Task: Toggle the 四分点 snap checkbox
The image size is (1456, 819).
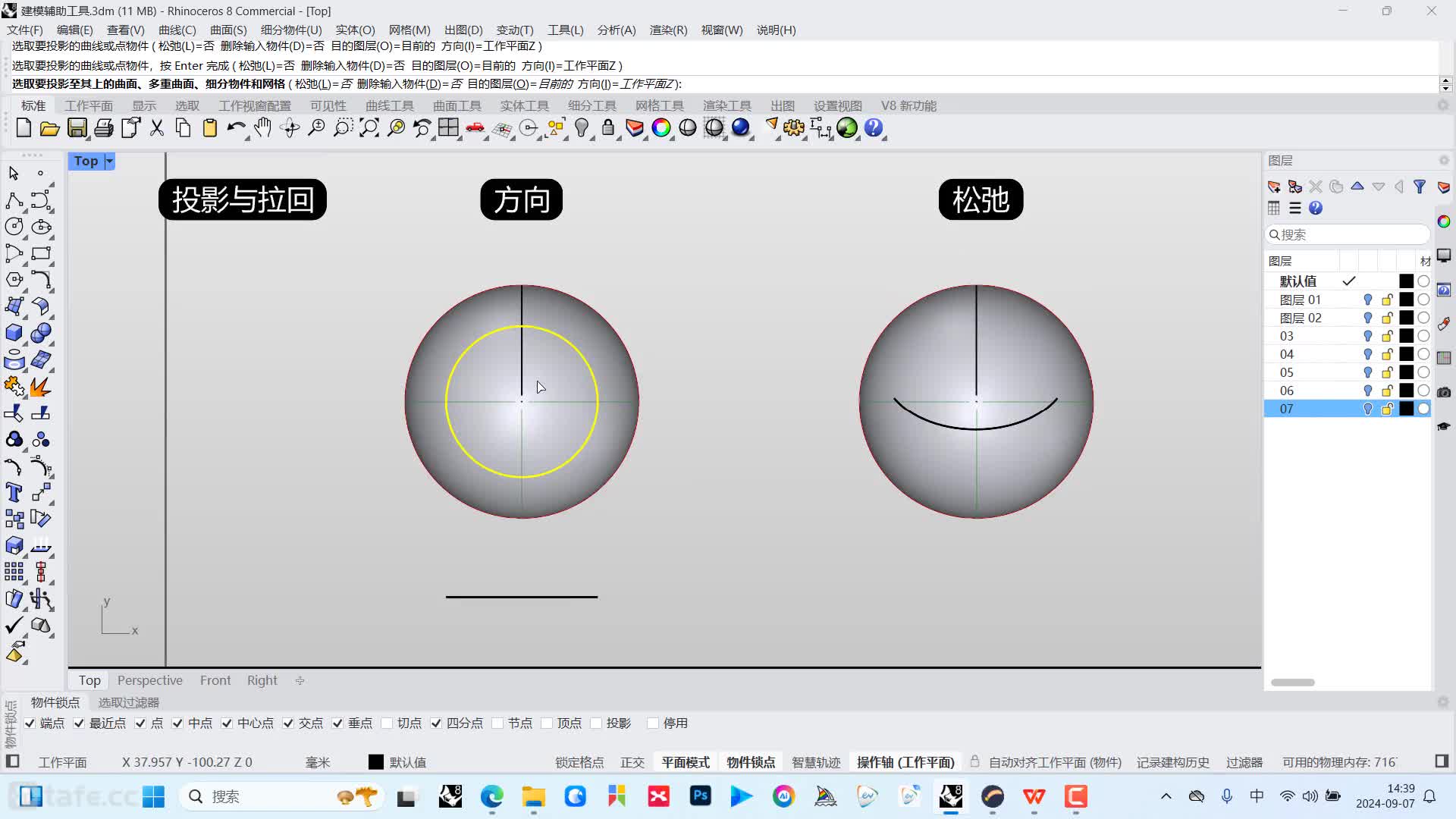Action: pyautogui.click(x=436, y=723)
